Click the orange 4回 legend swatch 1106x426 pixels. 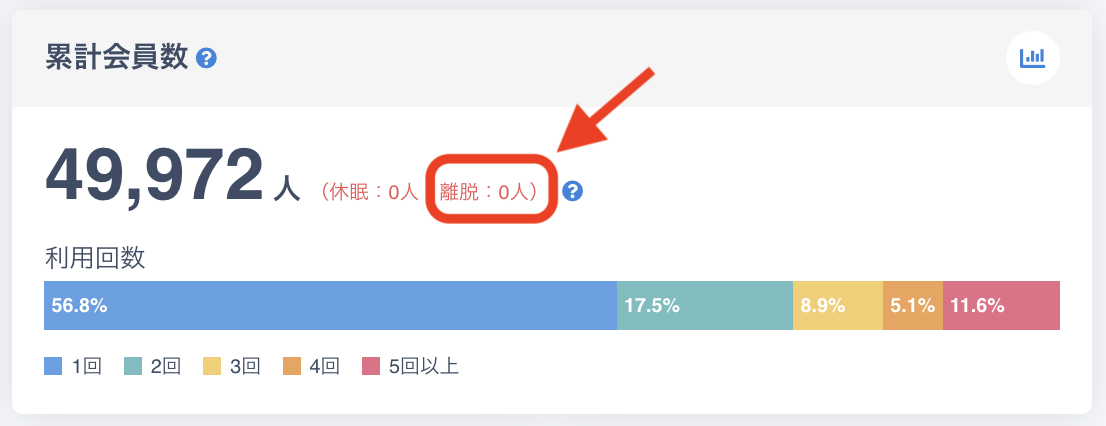tap(292, 367)
